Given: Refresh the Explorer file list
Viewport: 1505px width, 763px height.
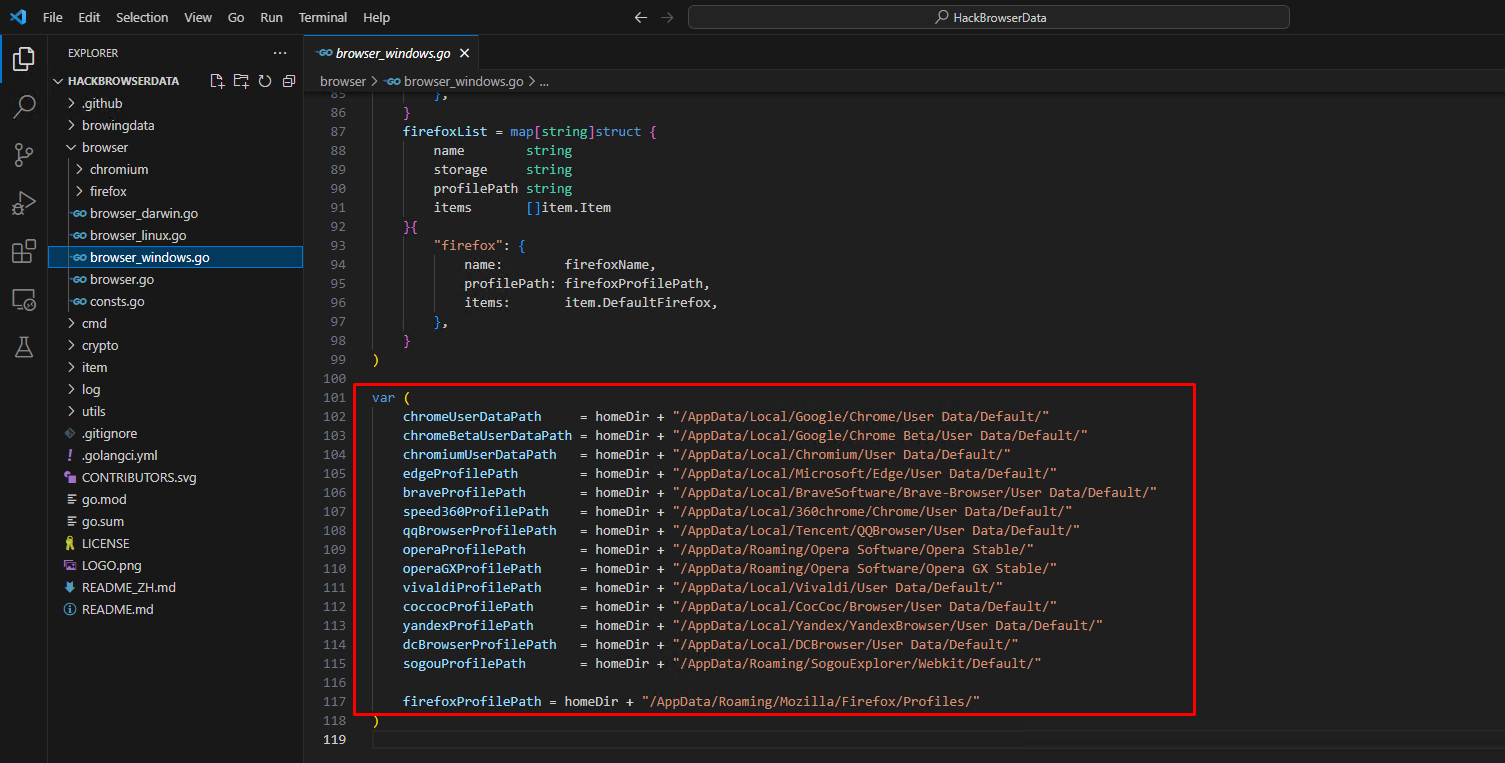Looking at the screenshot, I should [265, 81].
